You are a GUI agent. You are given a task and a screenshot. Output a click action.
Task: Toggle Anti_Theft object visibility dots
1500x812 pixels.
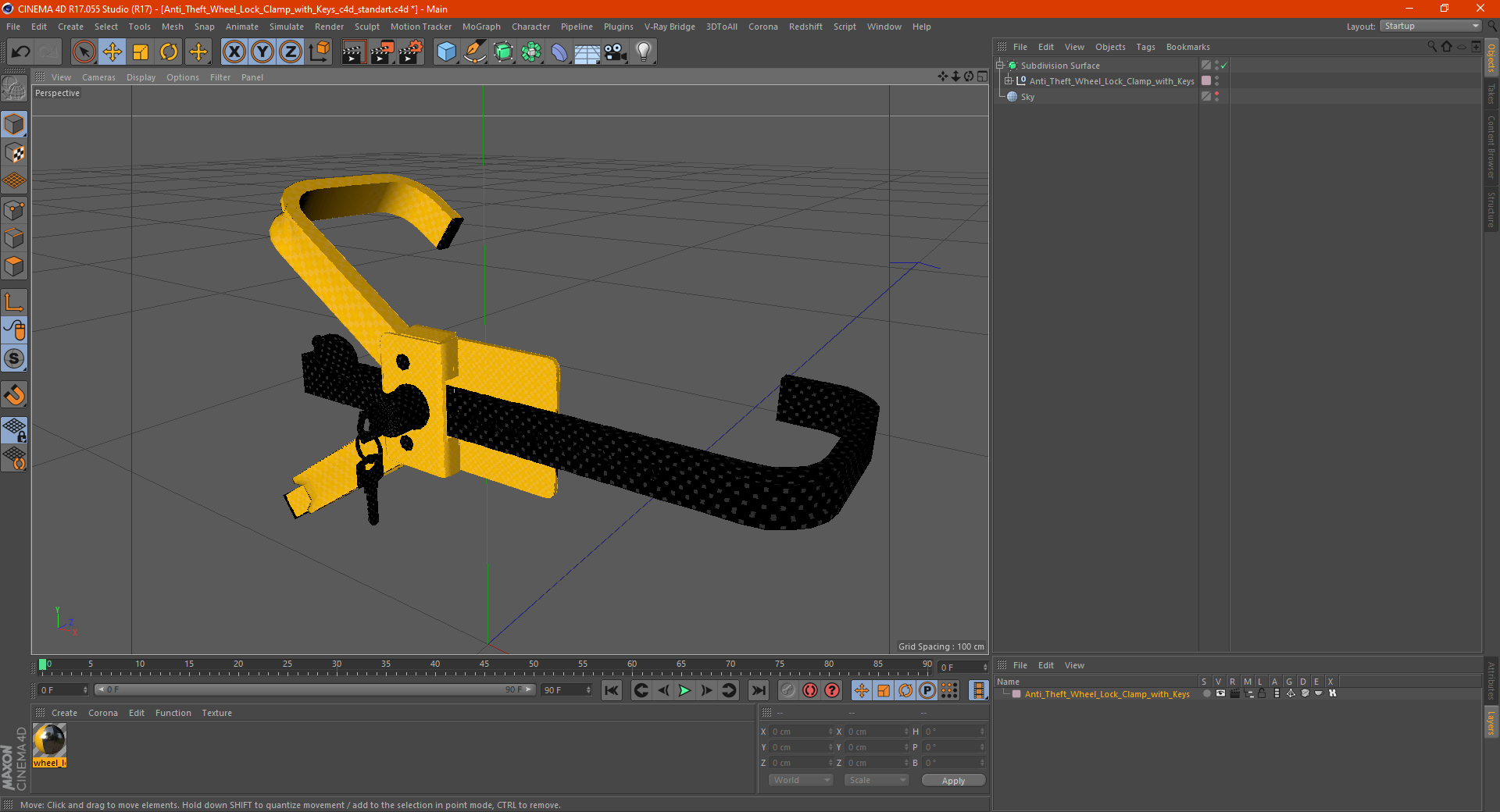click(1216, 80)
